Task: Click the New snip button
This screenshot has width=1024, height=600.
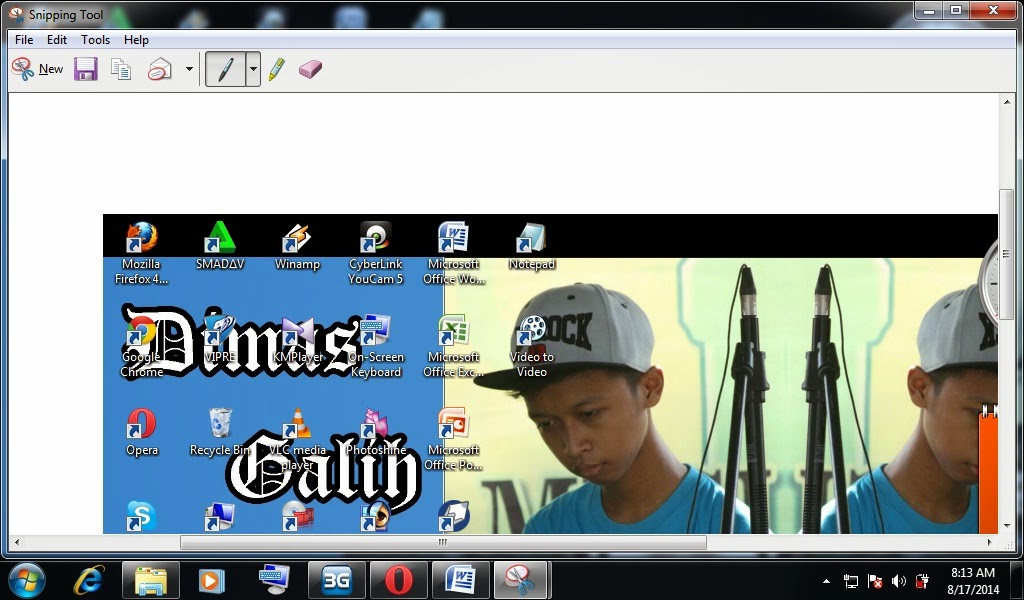Action: (x=37, y=68)
